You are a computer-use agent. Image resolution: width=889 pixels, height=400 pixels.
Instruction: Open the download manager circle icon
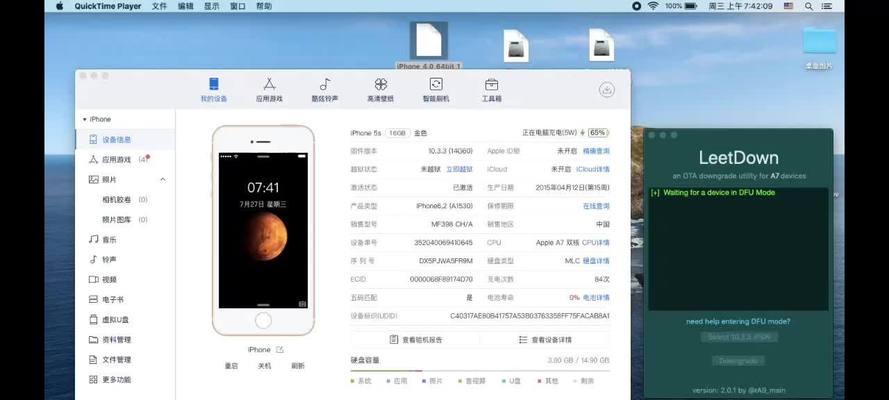607,90
